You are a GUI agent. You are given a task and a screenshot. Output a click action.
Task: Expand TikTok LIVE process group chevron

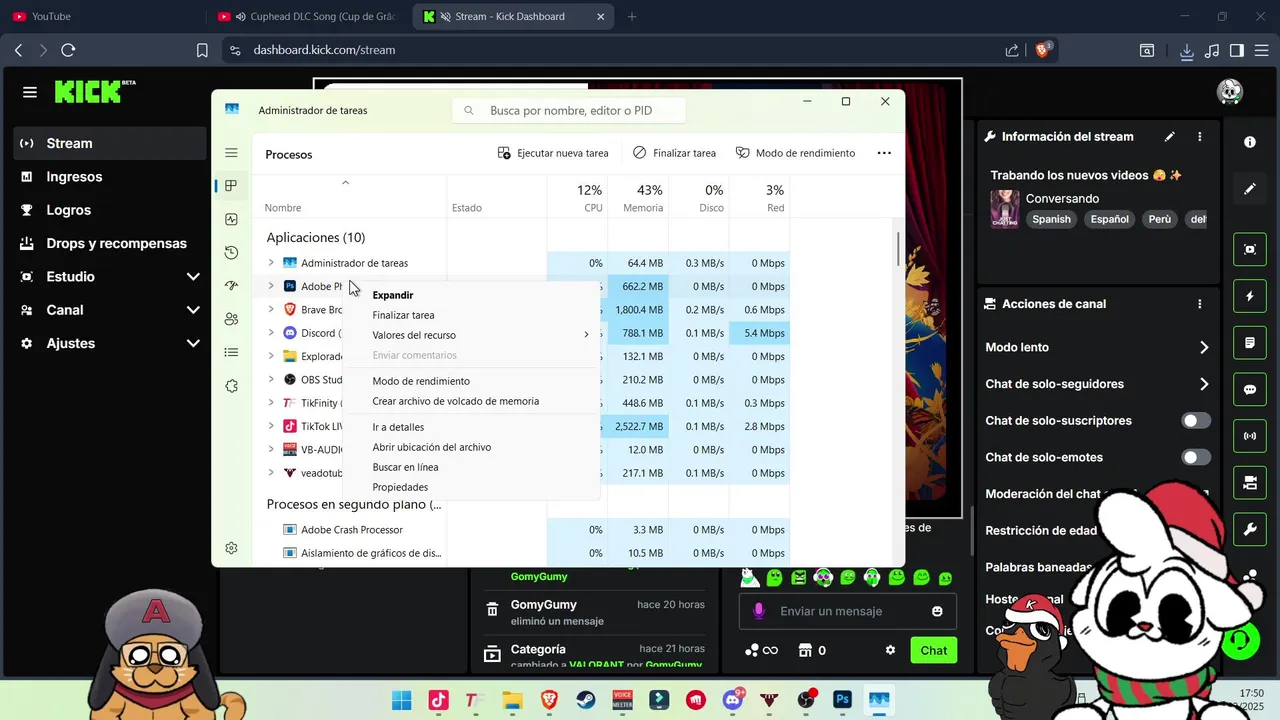(x=270, y=426)
